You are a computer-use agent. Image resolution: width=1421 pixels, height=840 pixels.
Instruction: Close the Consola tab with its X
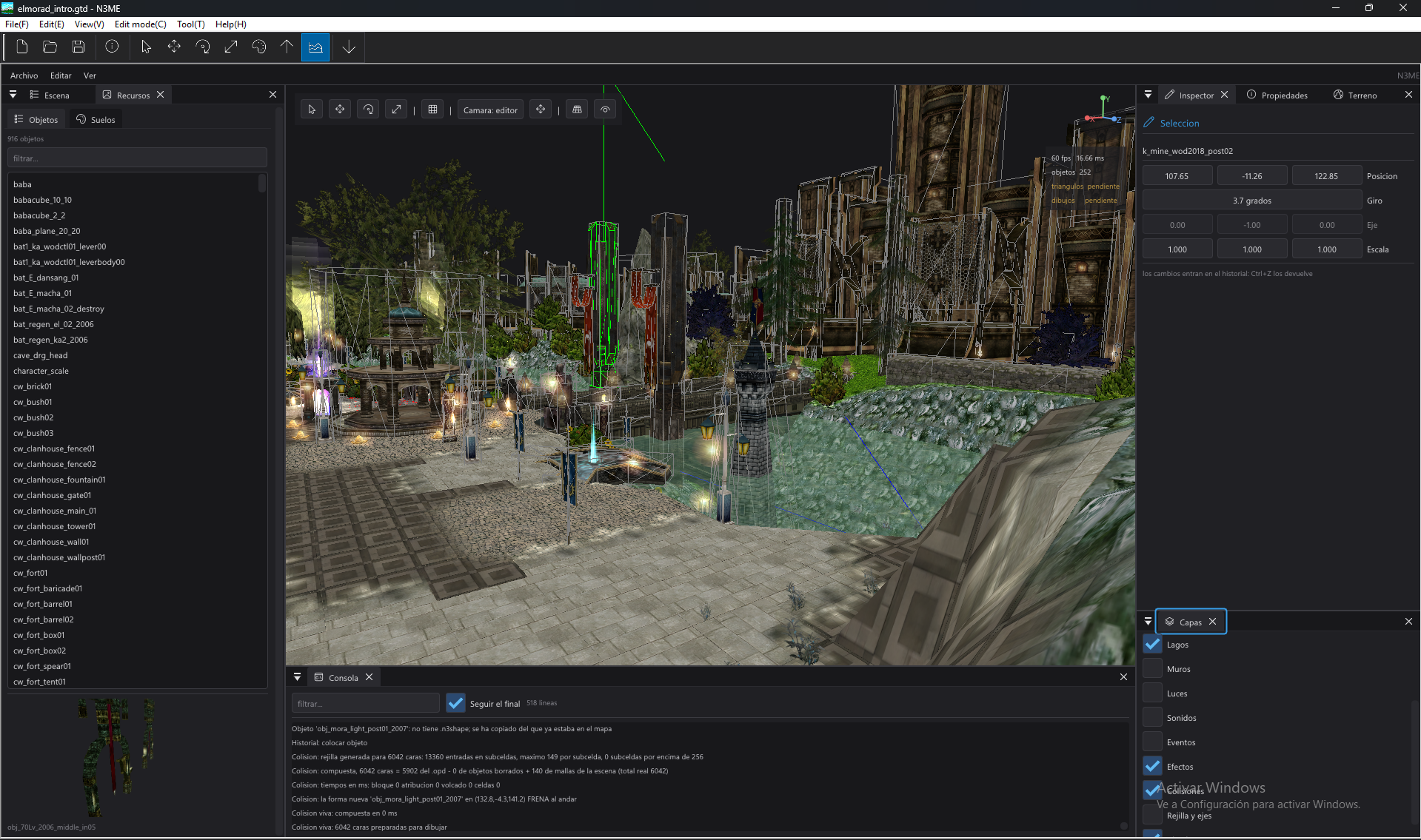coord(369,677)
